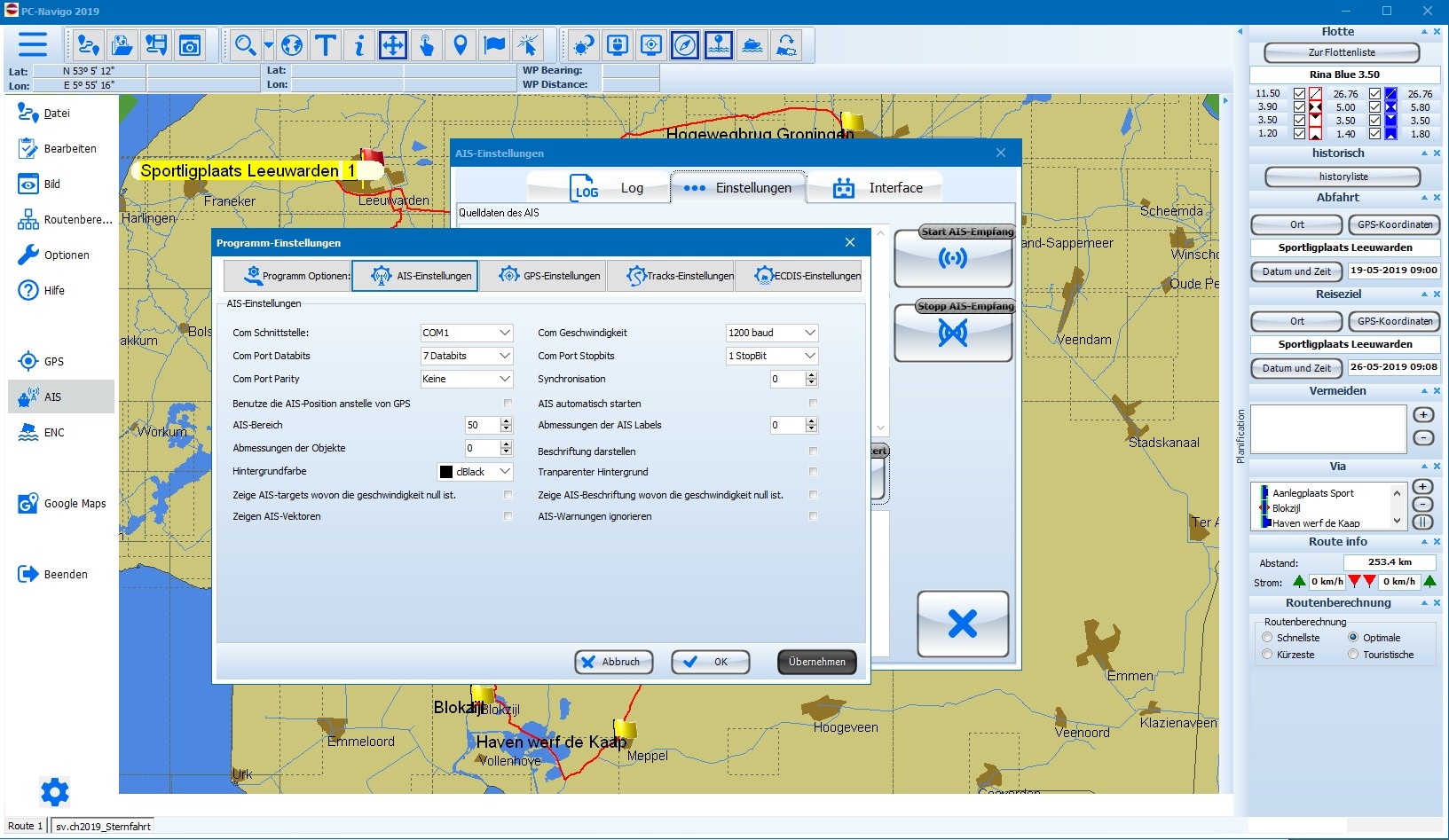Select the Kürzeste route radio button

point(1267,655)
